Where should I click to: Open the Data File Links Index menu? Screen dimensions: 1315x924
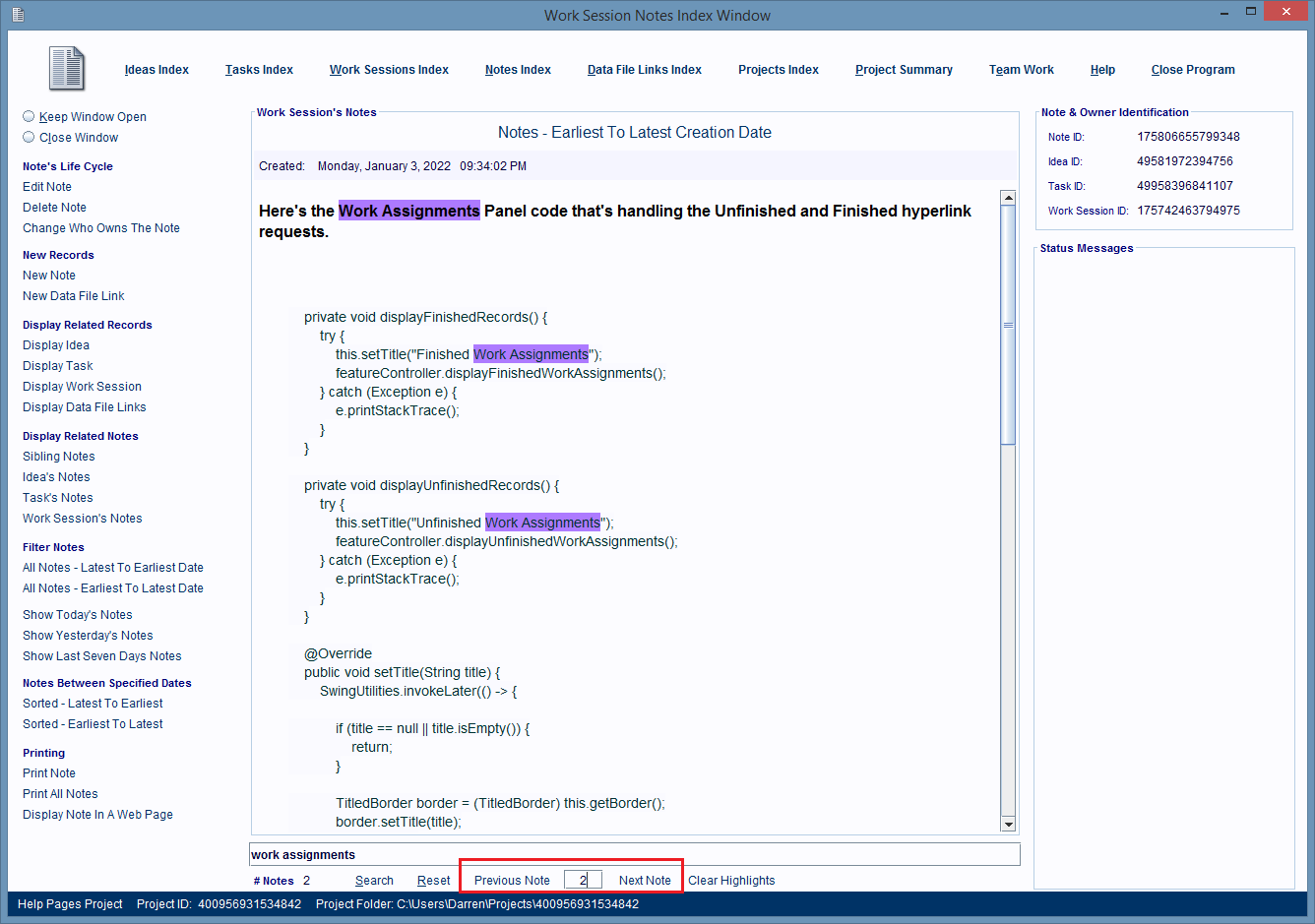[x=645, y=70]
